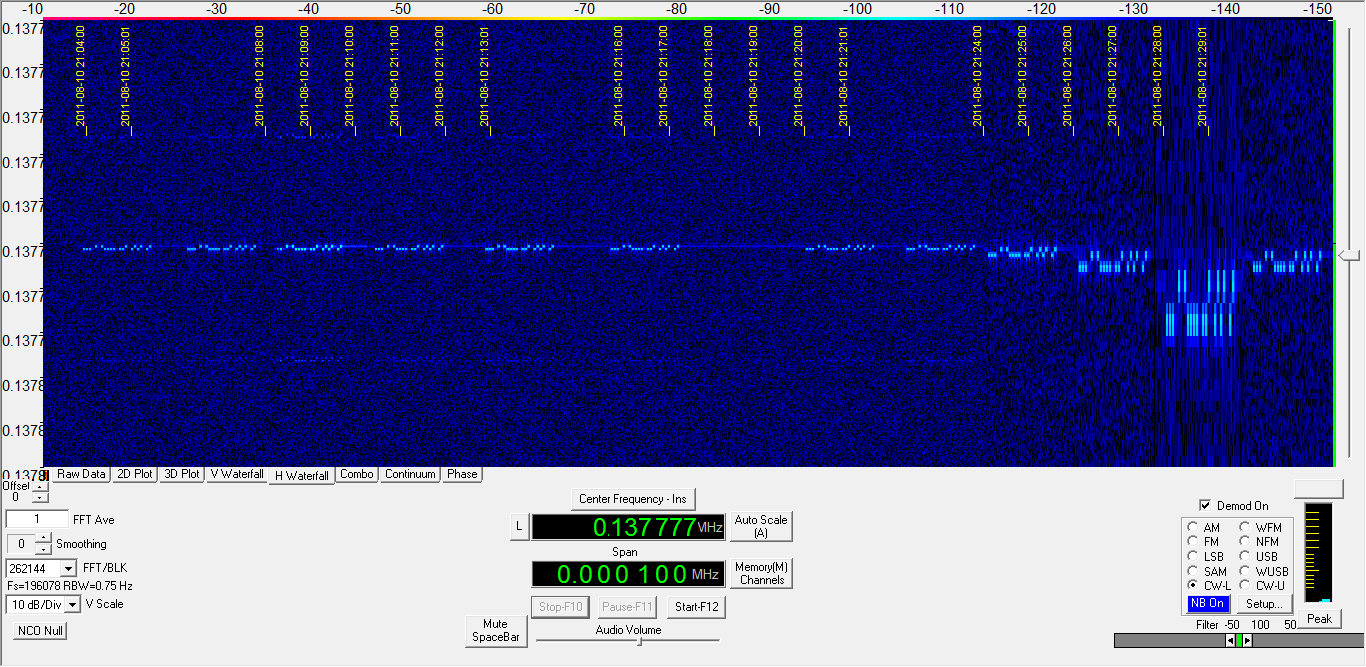The height and width of the screenshot is (667, 1366).
Task: Select WFM demodulation mode
Action: (1261, 527)
